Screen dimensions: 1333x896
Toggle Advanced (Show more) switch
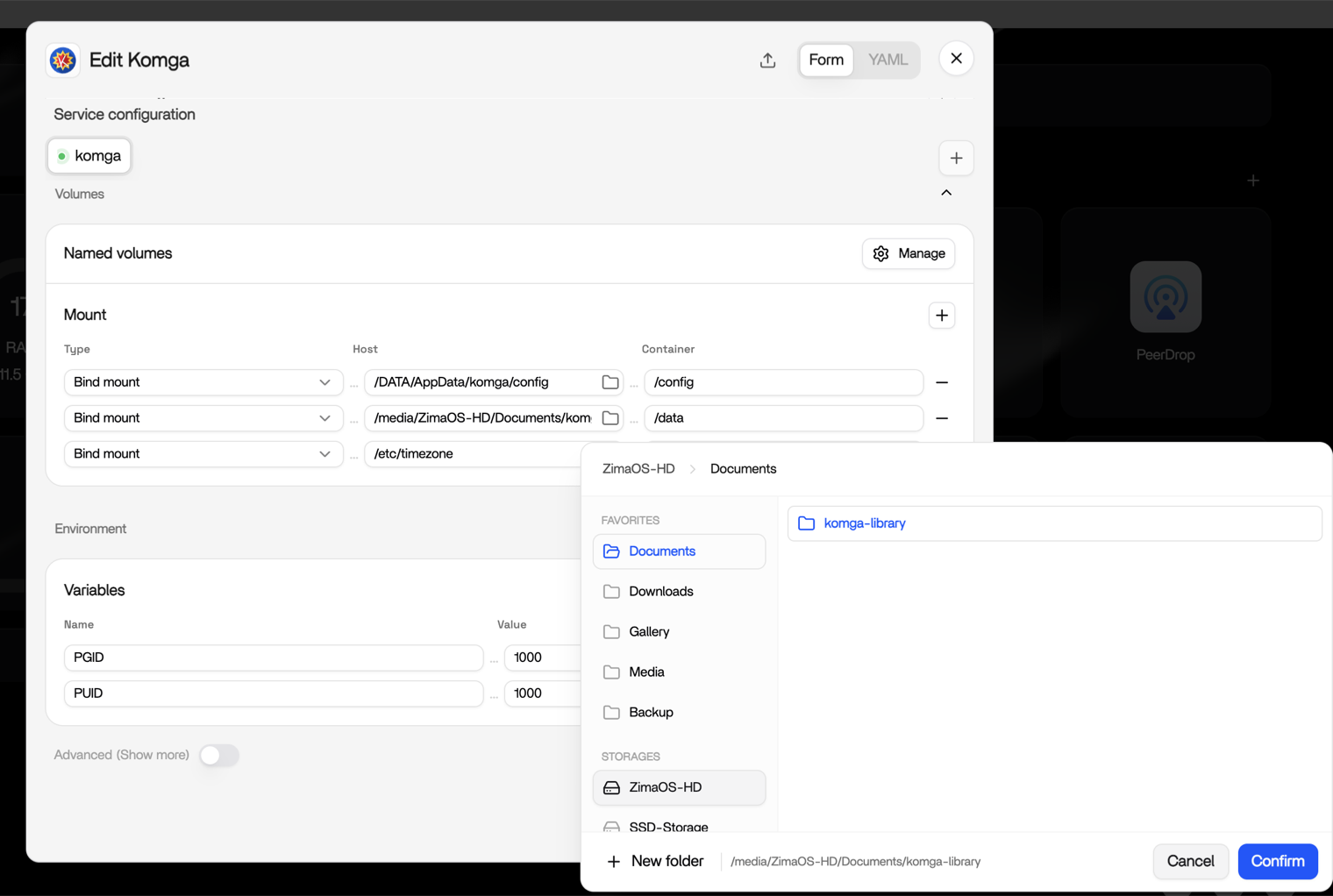[x=219, y=755]
